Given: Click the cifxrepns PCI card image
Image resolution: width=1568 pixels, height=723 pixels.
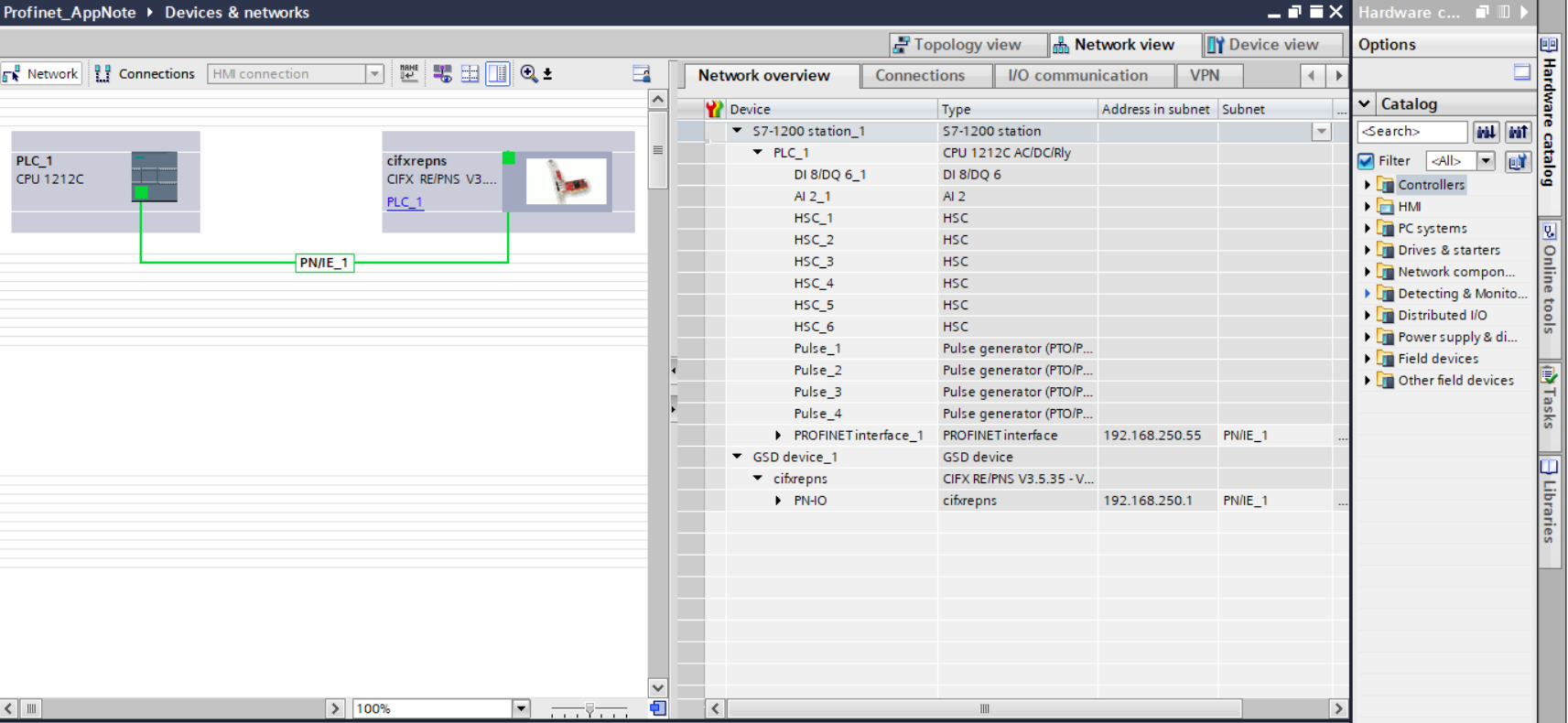Looking at the screenshot, I should 567,181.
